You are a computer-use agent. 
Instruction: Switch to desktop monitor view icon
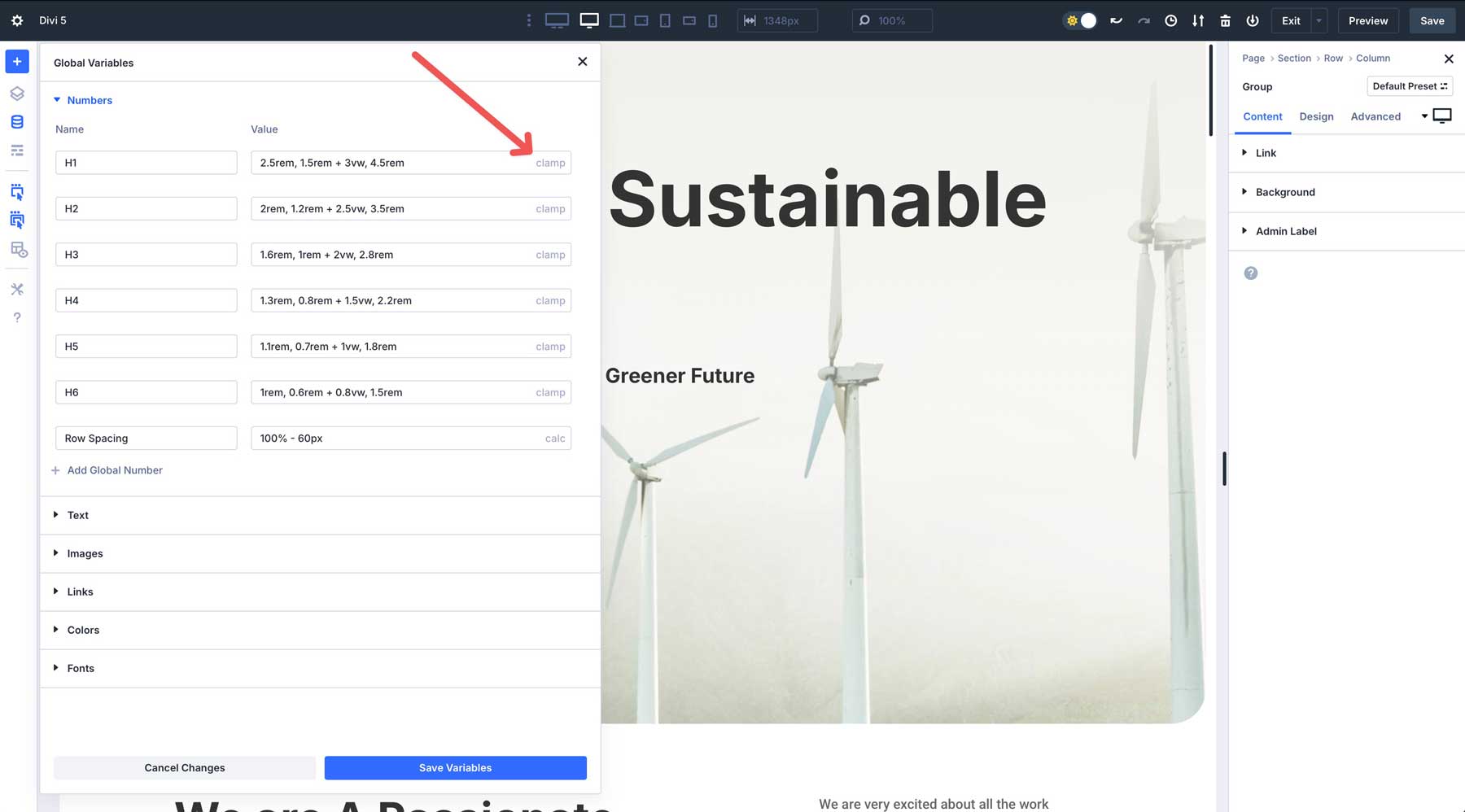tap(589, 20)
